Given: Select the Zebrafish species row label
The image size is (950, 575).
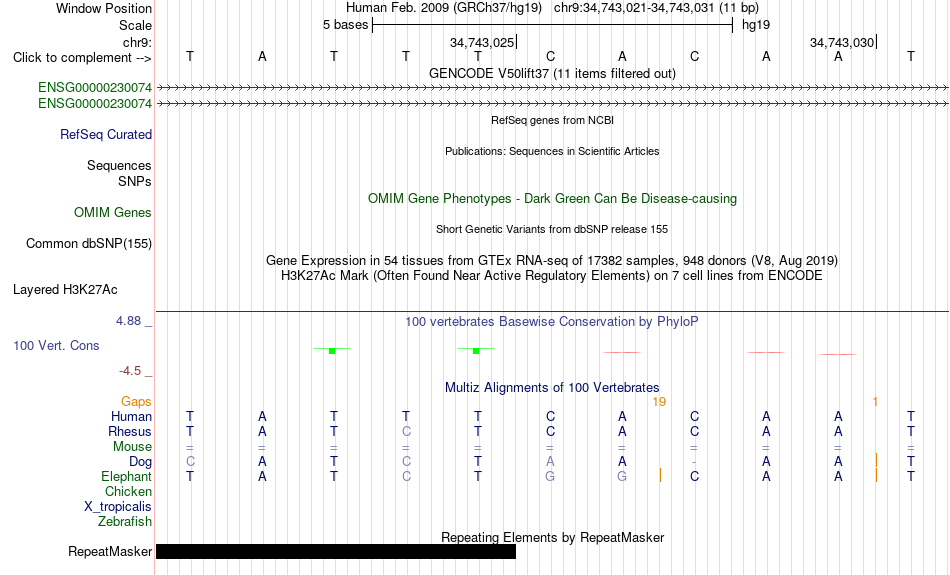Looking at the screenshot, I should (125, 522).
